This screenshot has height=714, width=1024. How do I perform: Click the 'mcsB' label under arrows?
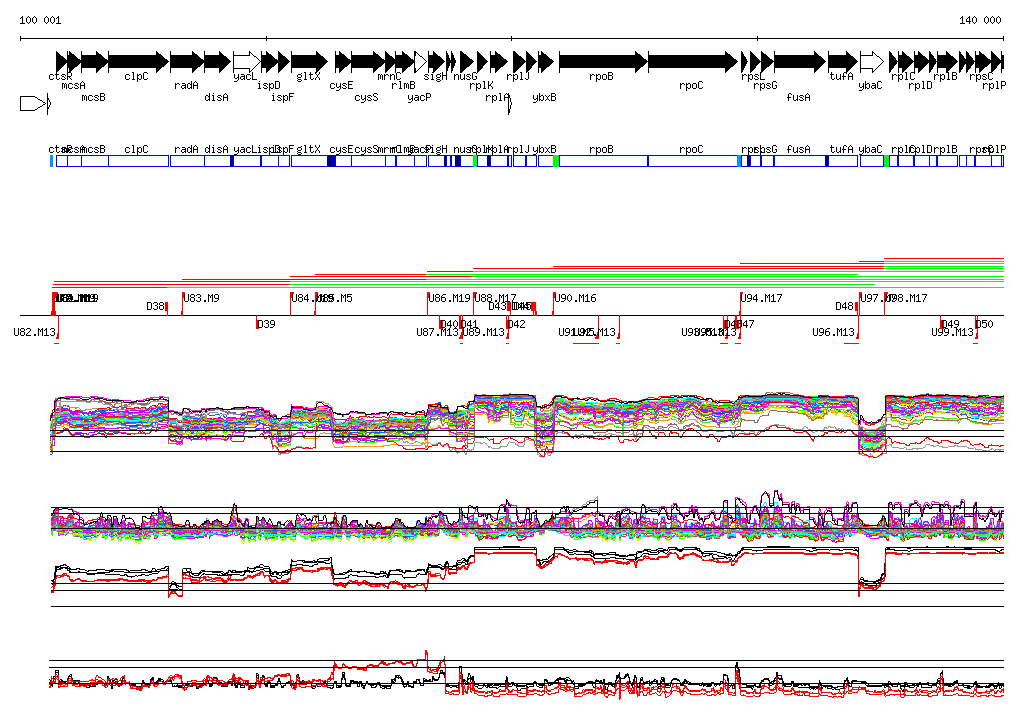click(93, 97)
